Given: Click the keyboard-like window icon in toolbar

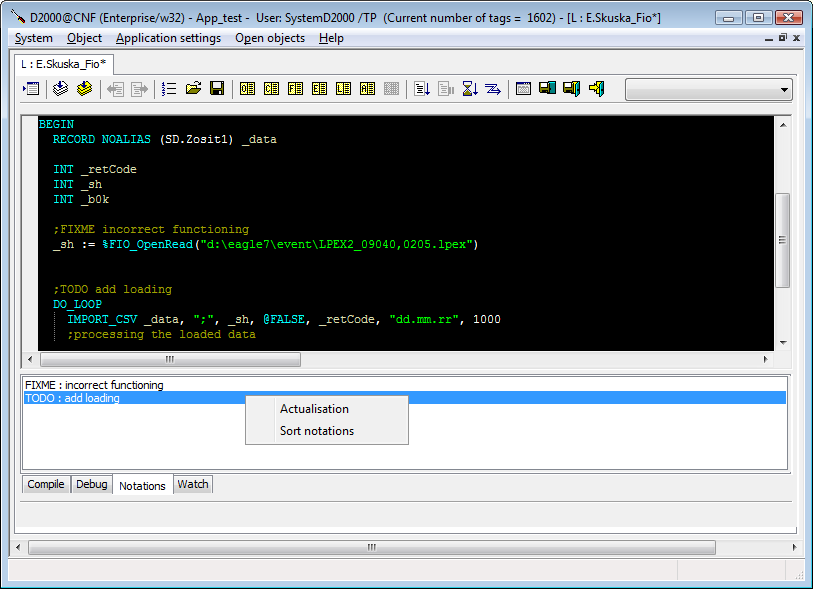Looking at the screenshot, I should click(523, 89).
